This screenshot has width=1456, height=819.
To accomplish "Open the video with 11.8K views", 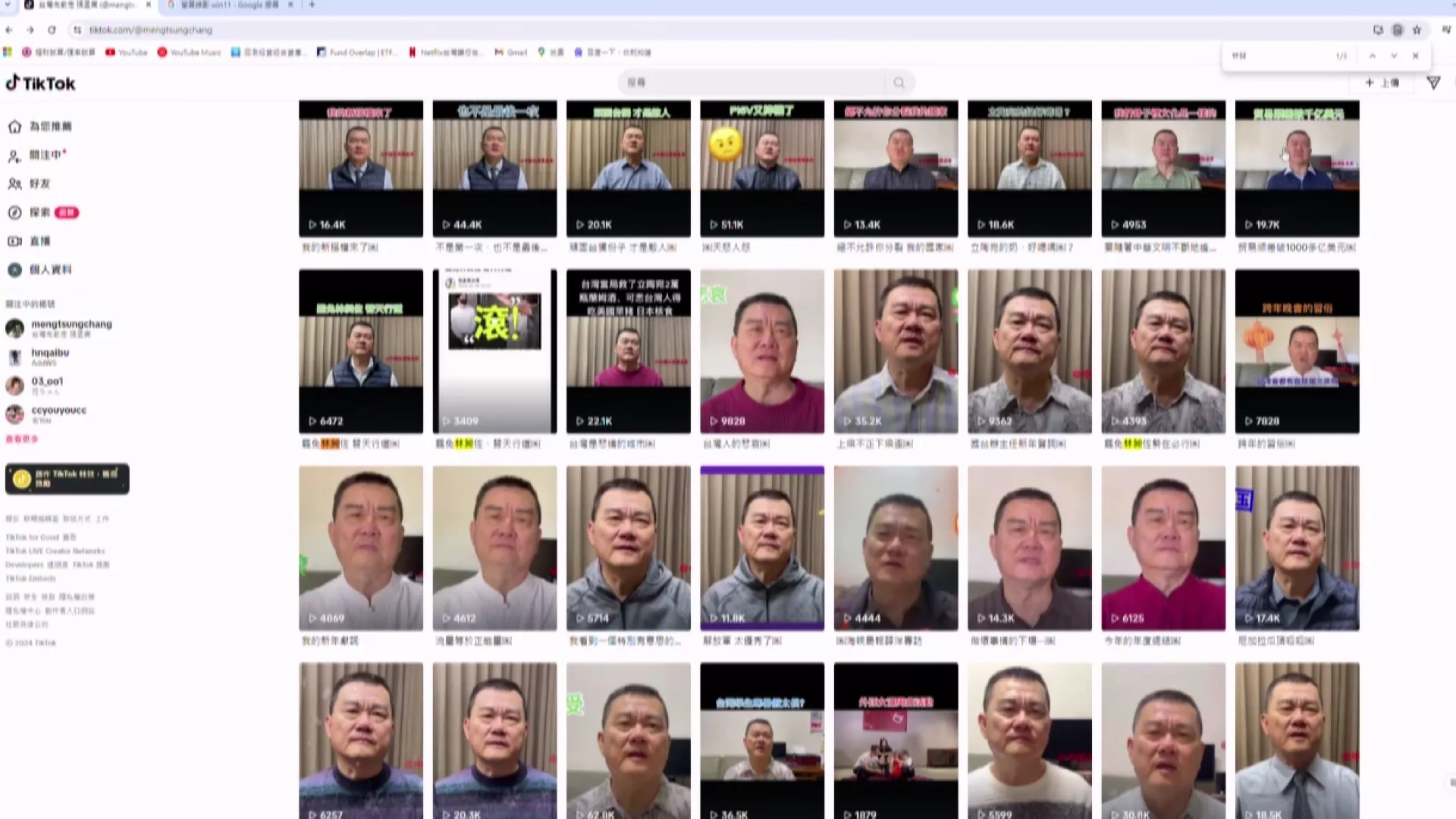I will point(762,548).
